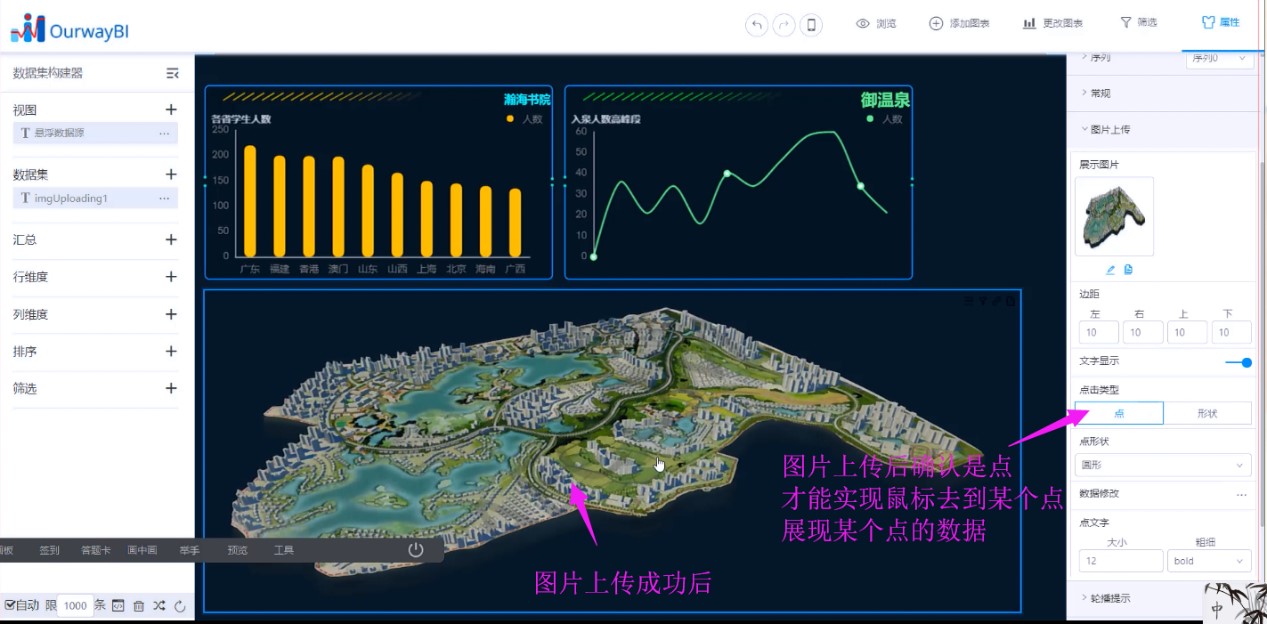This screenshot has width=1267, height=624.
Task: Select the 悬浮数据源 view item
Action: coord(95,133)
